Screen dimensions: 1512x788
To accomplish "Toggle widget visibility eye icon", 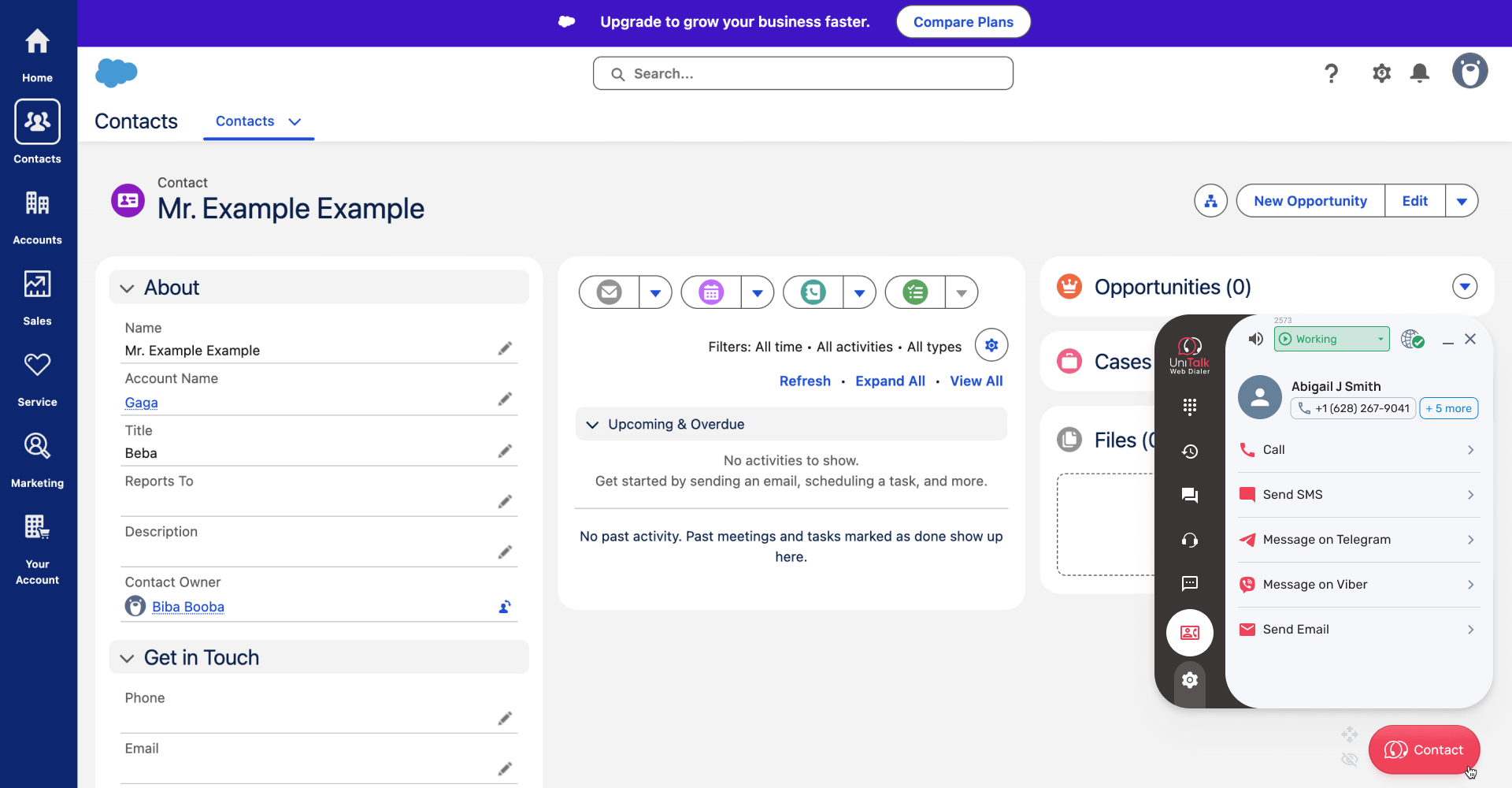I will pyautogui.click(x=1349, y=760).
